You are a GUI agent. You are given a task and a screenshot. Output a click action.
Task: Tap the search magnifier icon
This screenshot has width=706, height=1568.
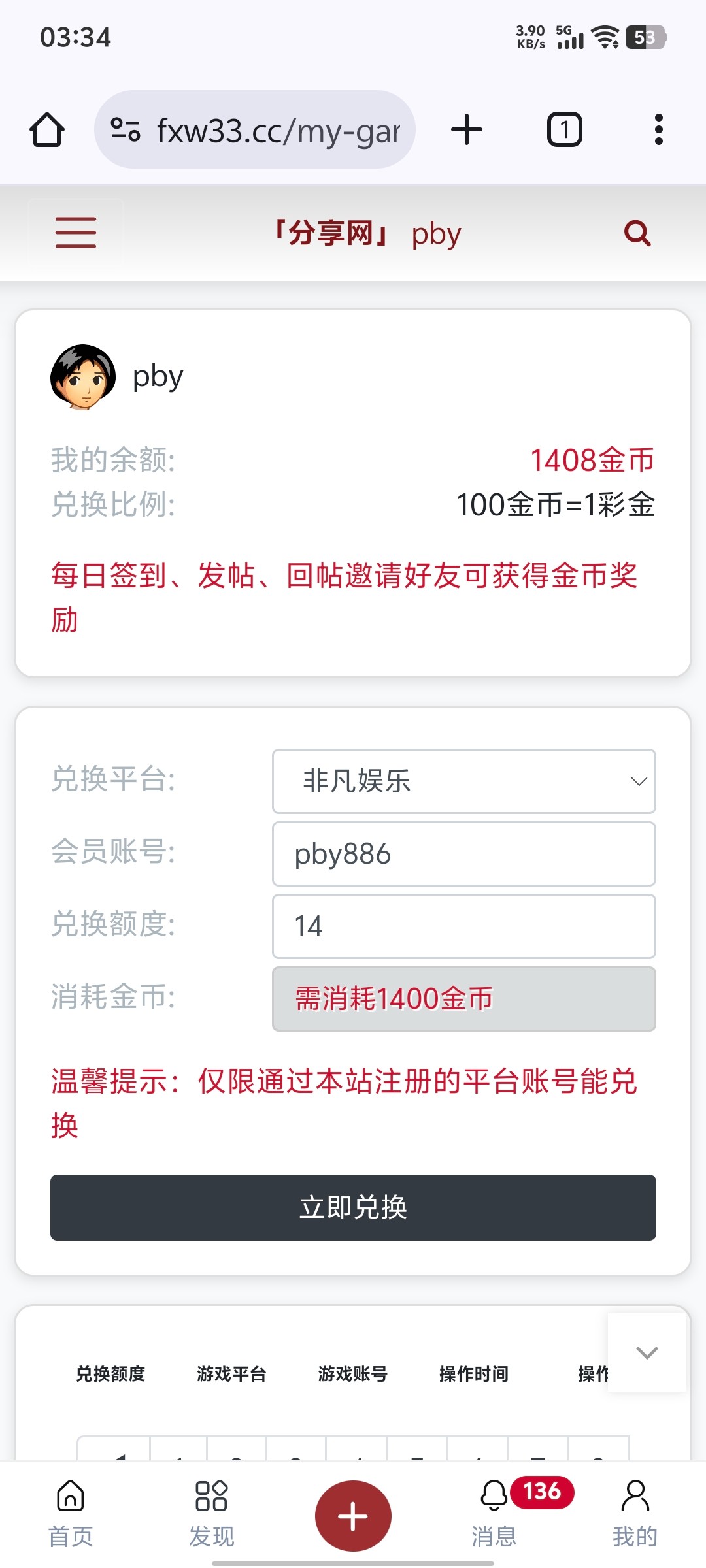(637, 233)
